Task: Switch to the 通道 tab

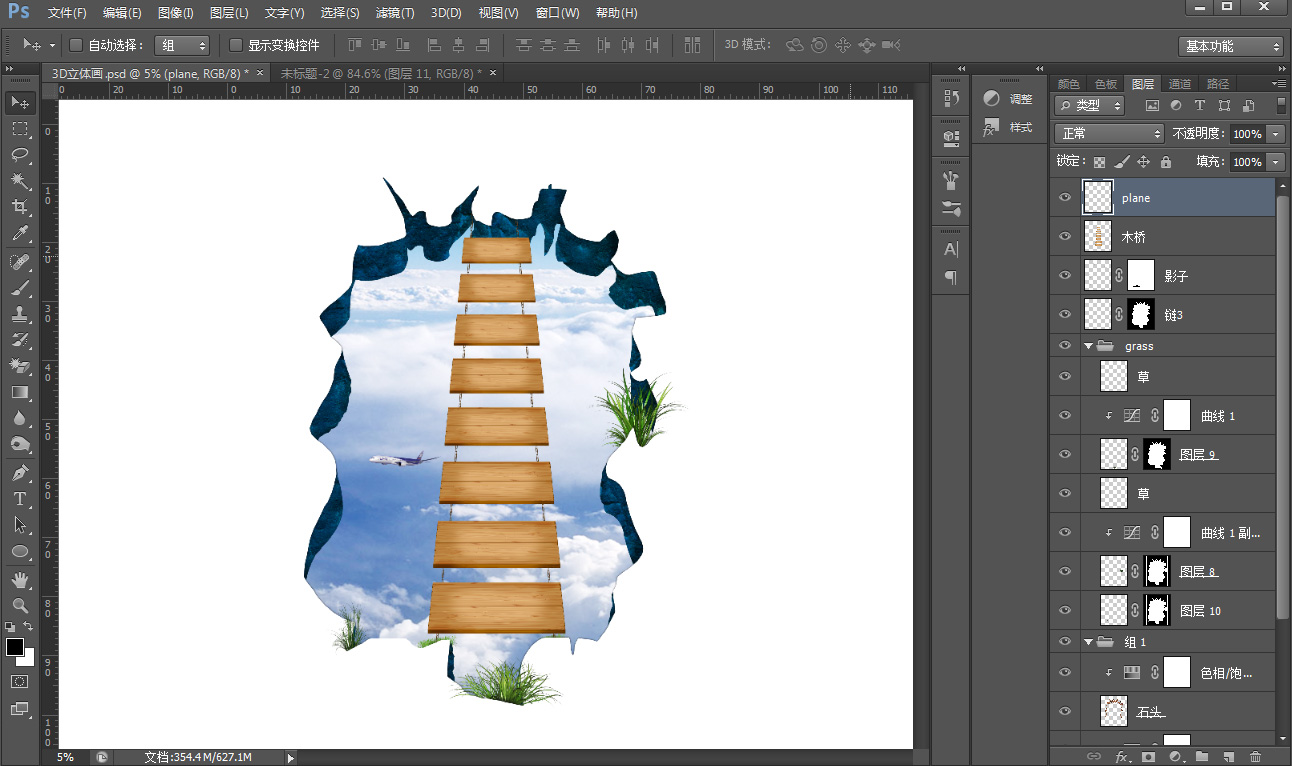Action: 1180,84
